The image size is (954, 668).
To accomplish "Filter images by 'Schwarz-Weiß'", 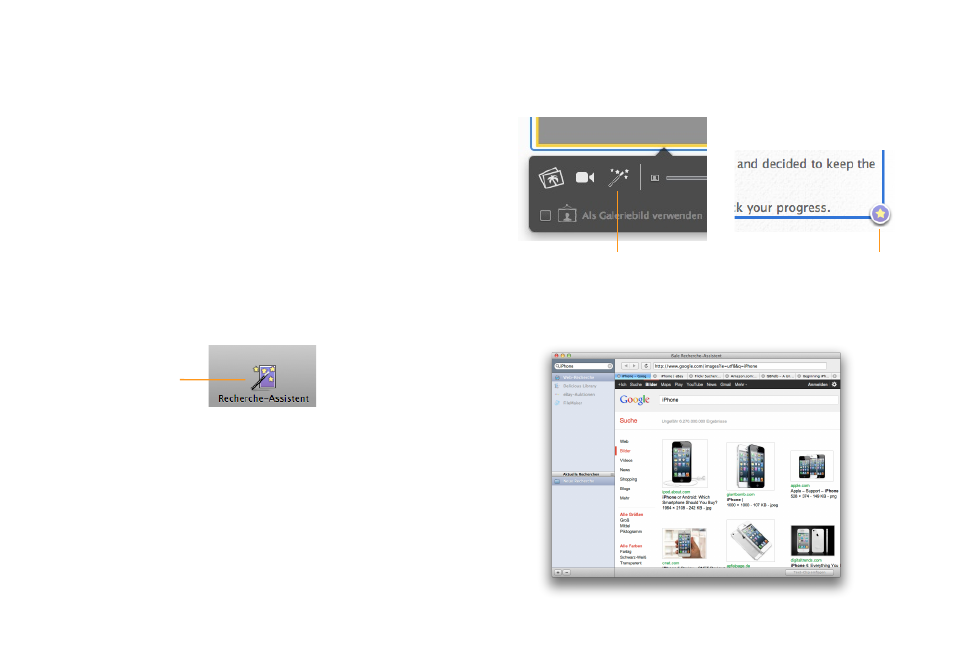I will point(633,557).
